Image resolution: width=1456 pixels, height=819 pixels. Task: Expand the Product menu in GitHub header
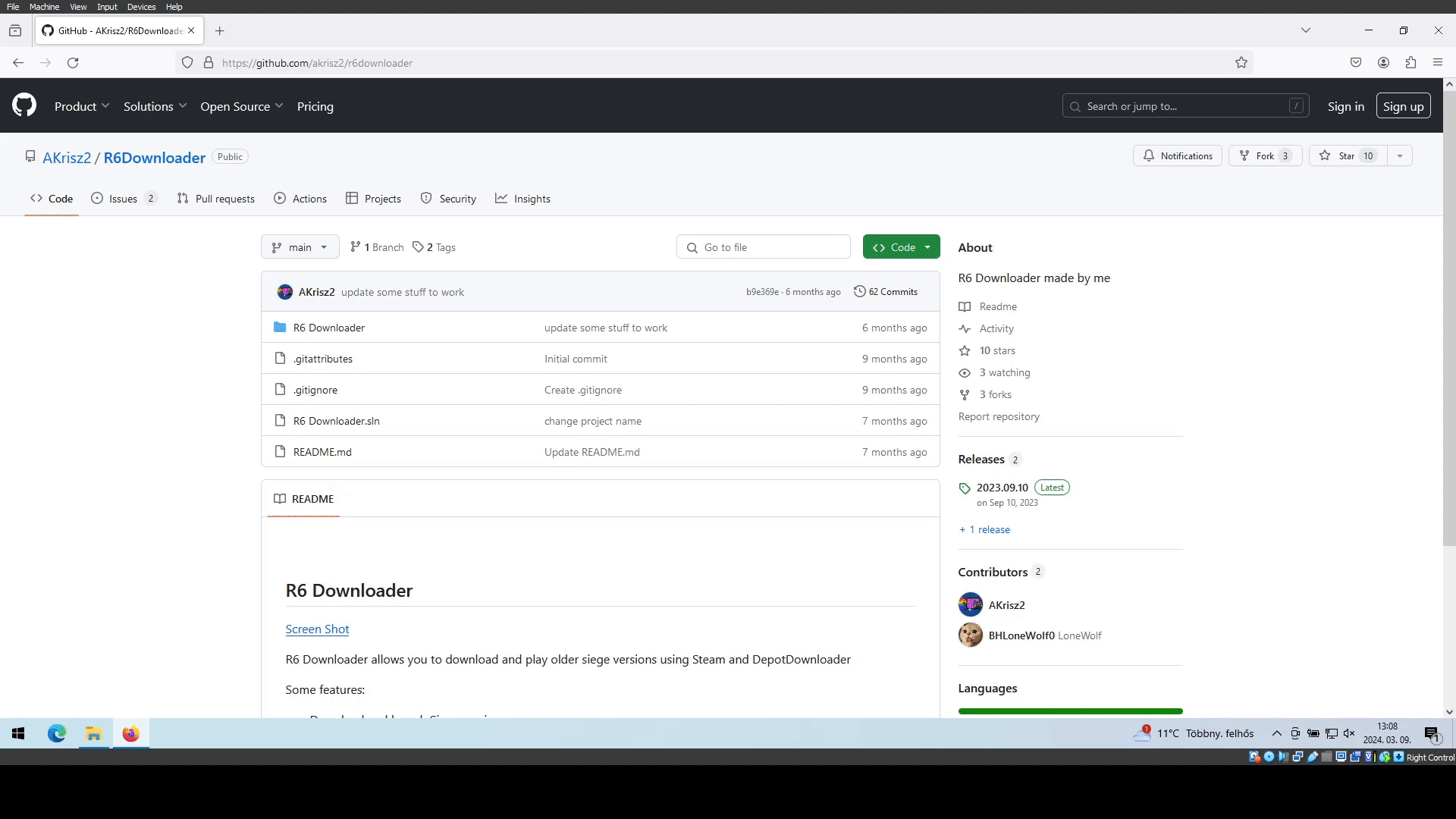pyautogui.click(x=82, y=107)
